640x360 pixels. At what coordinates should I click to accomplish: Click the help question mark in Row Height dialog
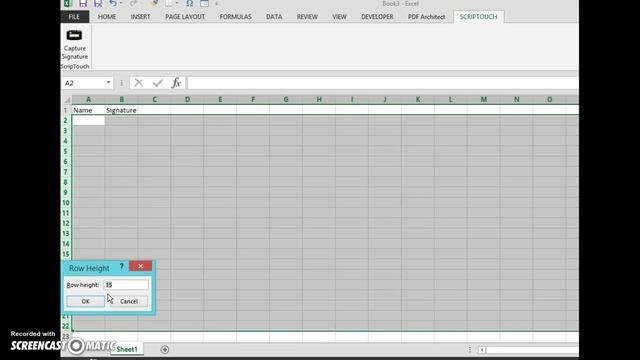[x=122, y=267]
